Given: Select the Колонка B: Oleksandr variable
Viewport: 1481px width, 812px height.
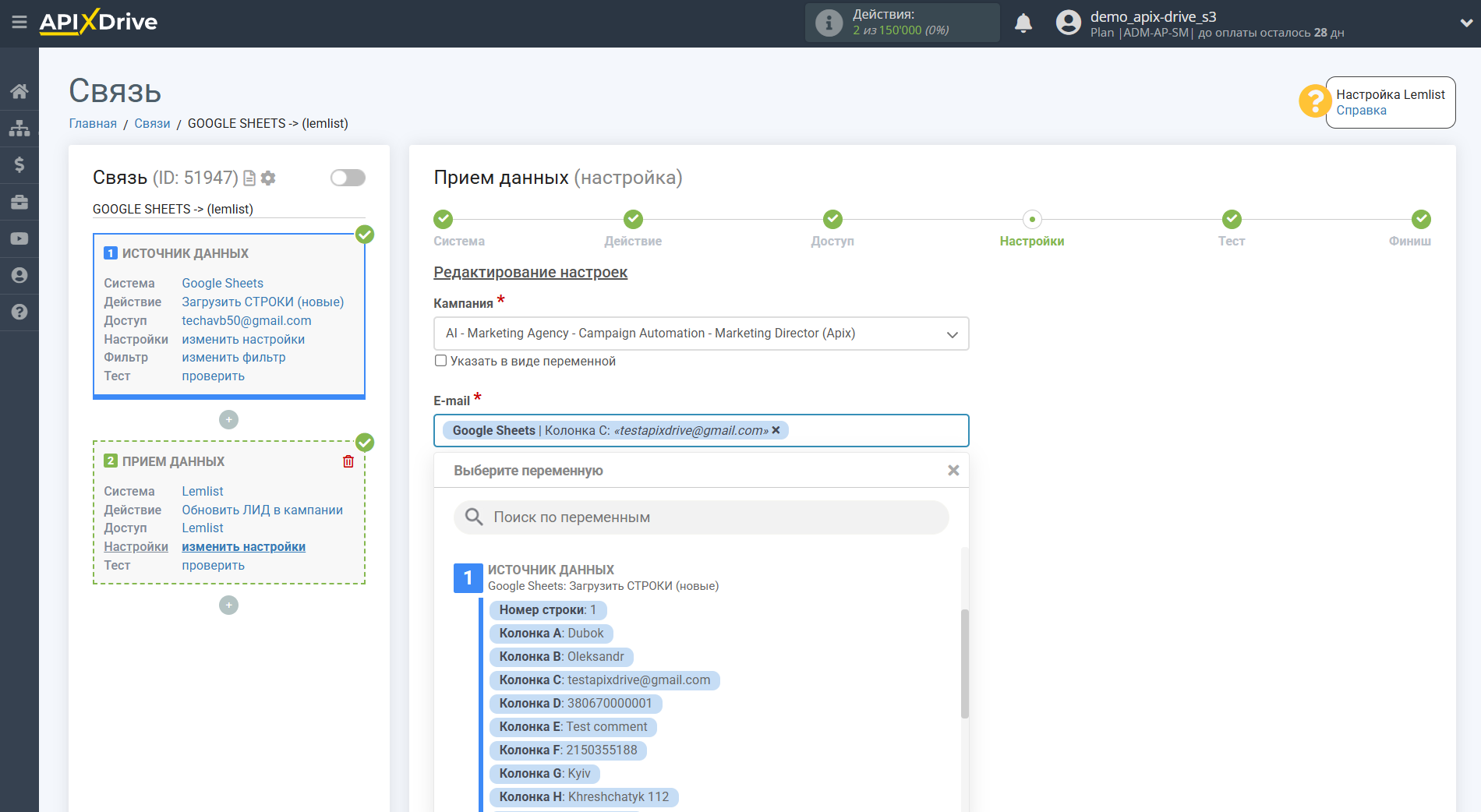Looking at the screenshot, I should click(561, 657).
